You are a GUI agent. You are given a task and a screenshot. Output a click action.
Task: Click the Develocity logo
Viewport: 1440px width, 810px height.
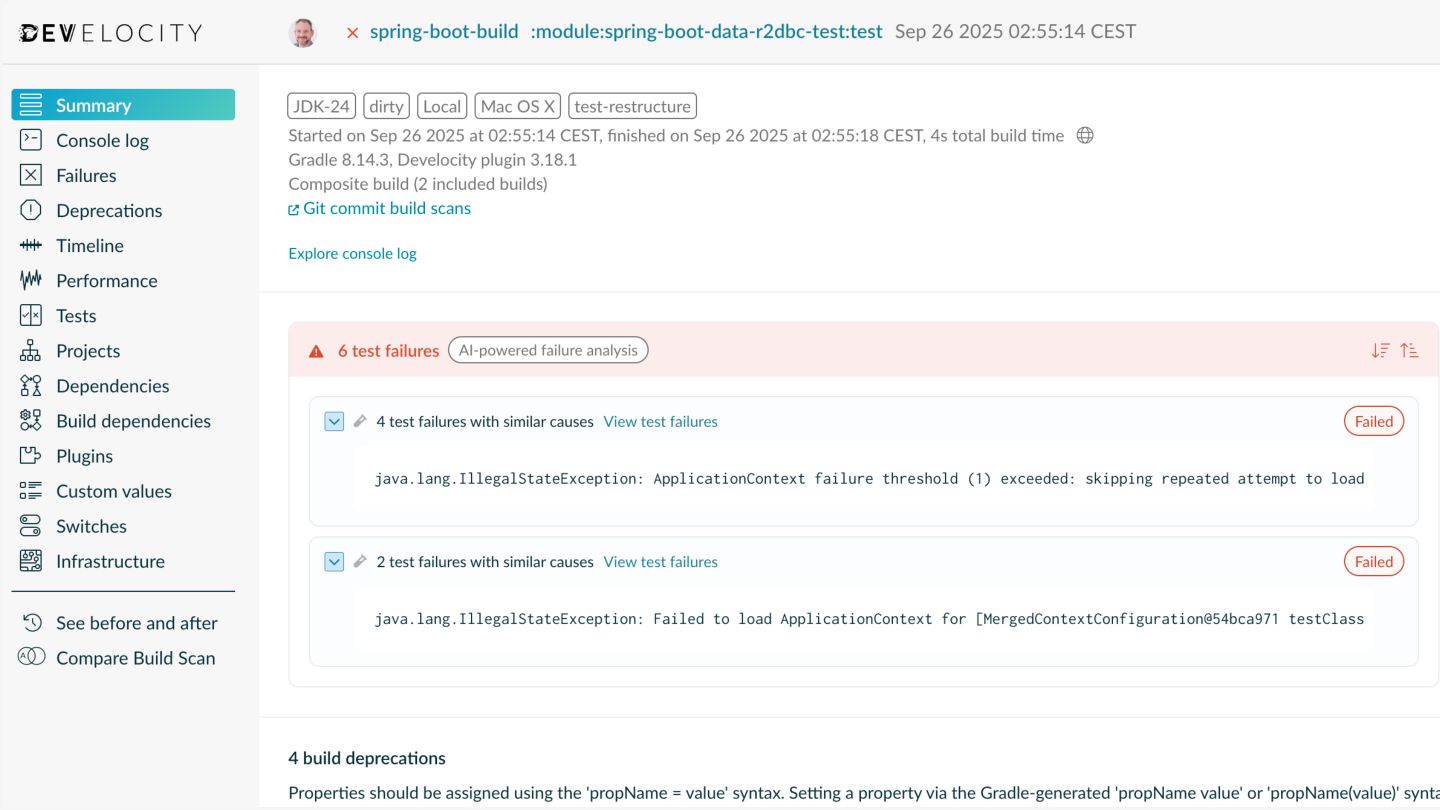point(110,33)
